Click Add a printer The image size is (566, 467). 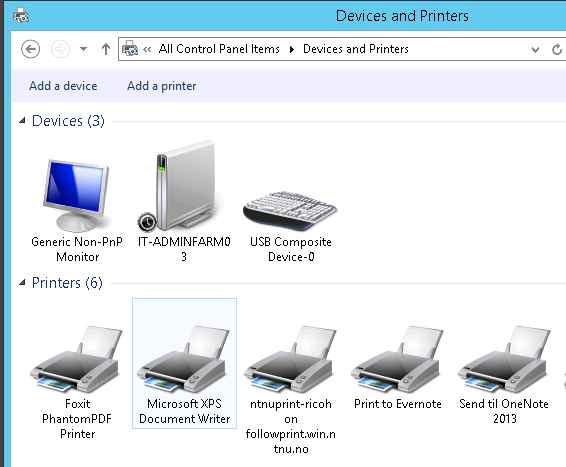[x=162, y=86]
